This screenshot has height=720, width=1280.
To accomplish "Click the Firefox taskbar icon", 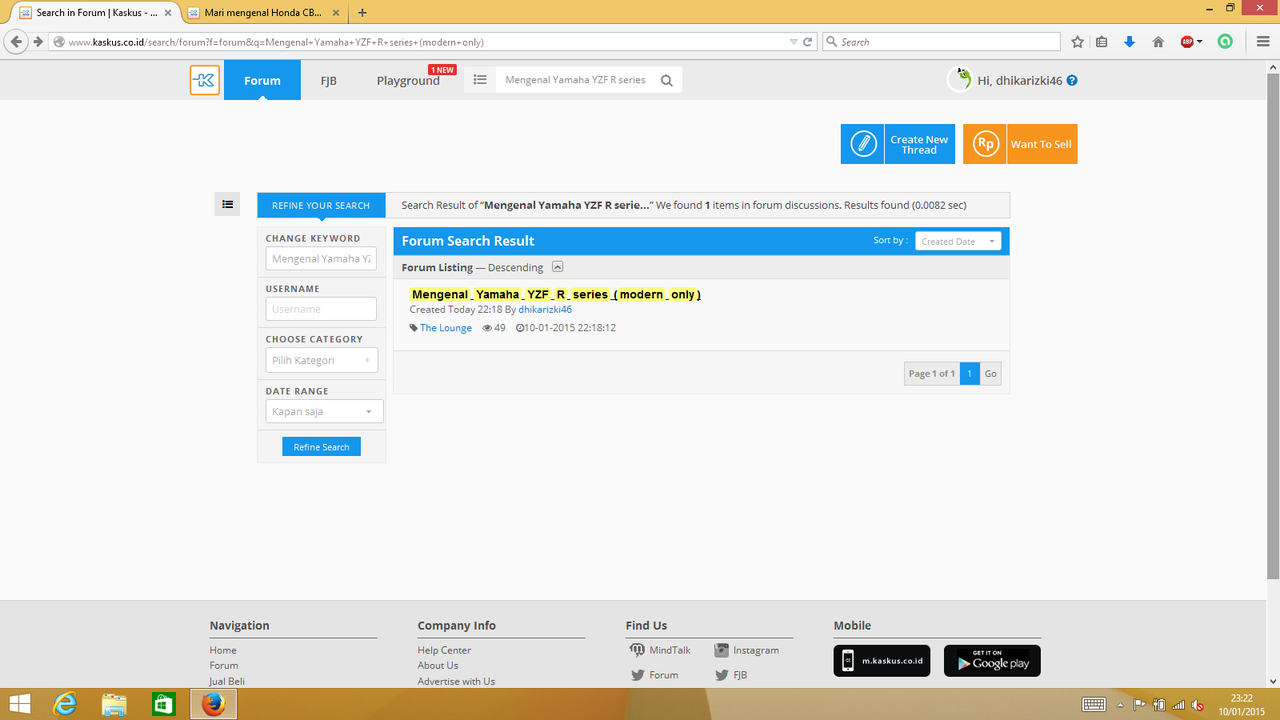I will (212, 704).
